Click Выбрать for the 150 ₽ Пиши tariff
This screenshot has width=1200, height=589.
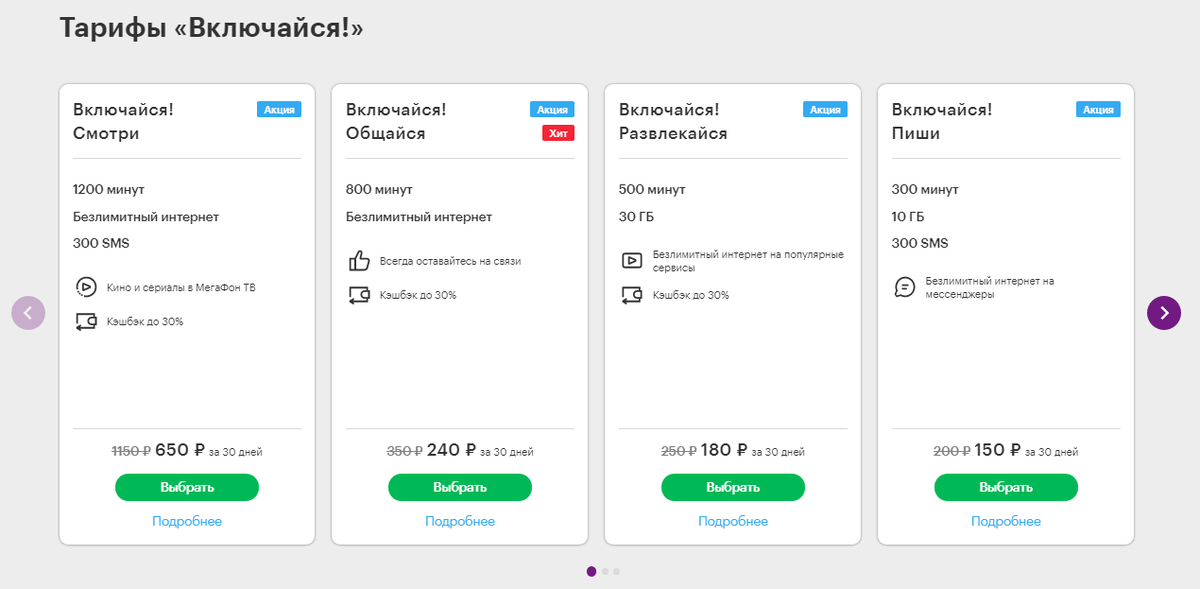pos(1006,488)
